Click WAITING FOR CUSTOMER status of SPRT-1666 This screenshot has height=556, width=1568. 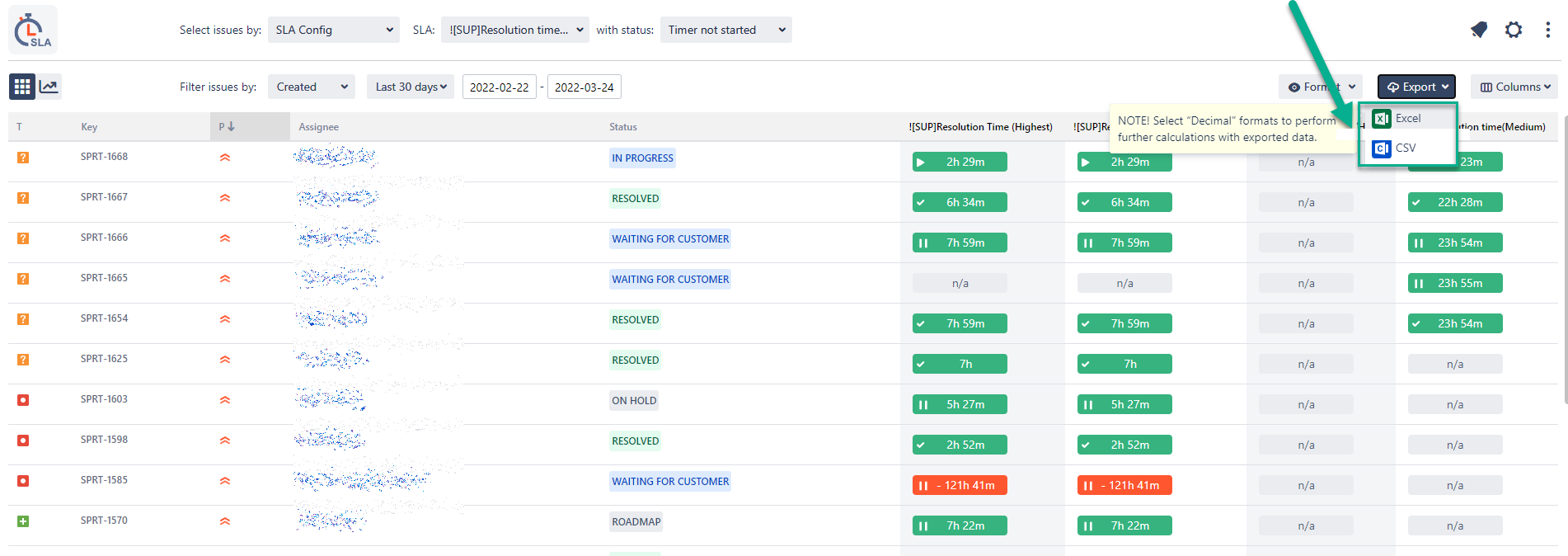pos(670,239)
